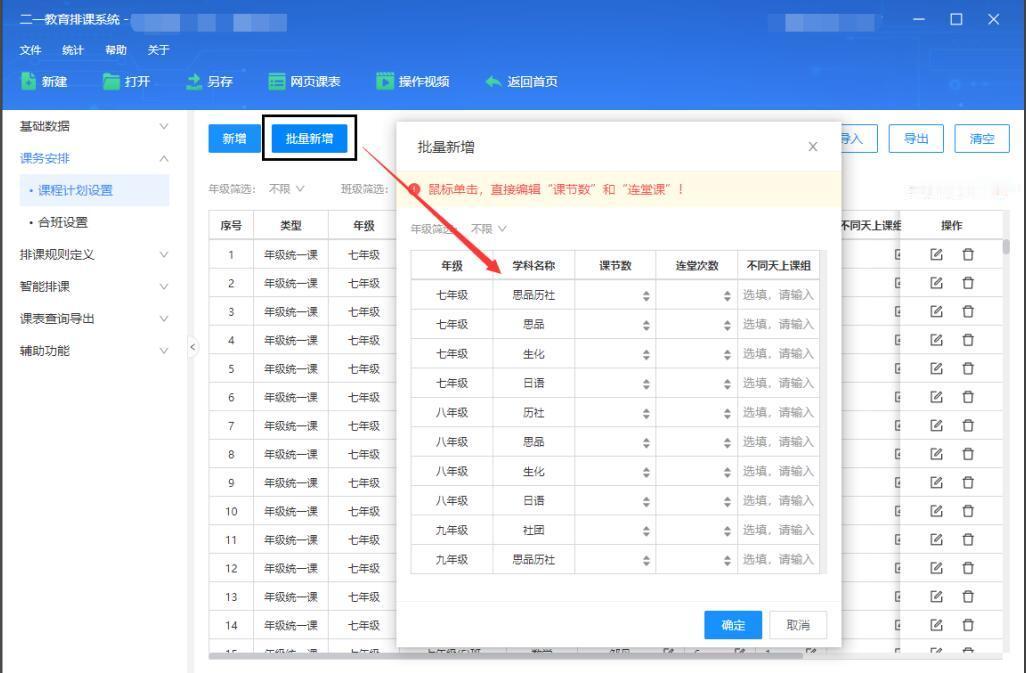Click the 新增 button
The image size is (1026, 673).
click(234, 138)
